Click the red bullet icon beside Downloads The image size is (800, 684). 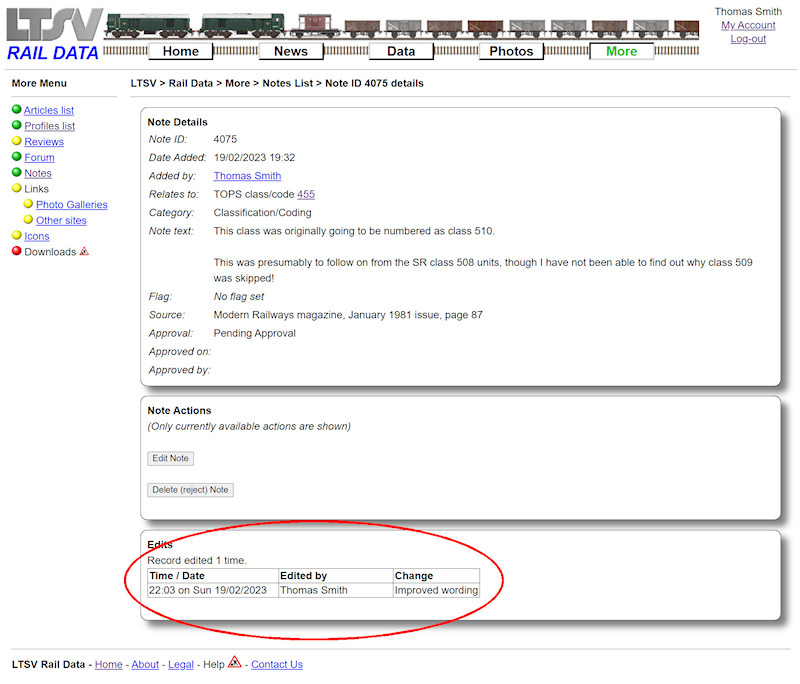click(18, 251)
